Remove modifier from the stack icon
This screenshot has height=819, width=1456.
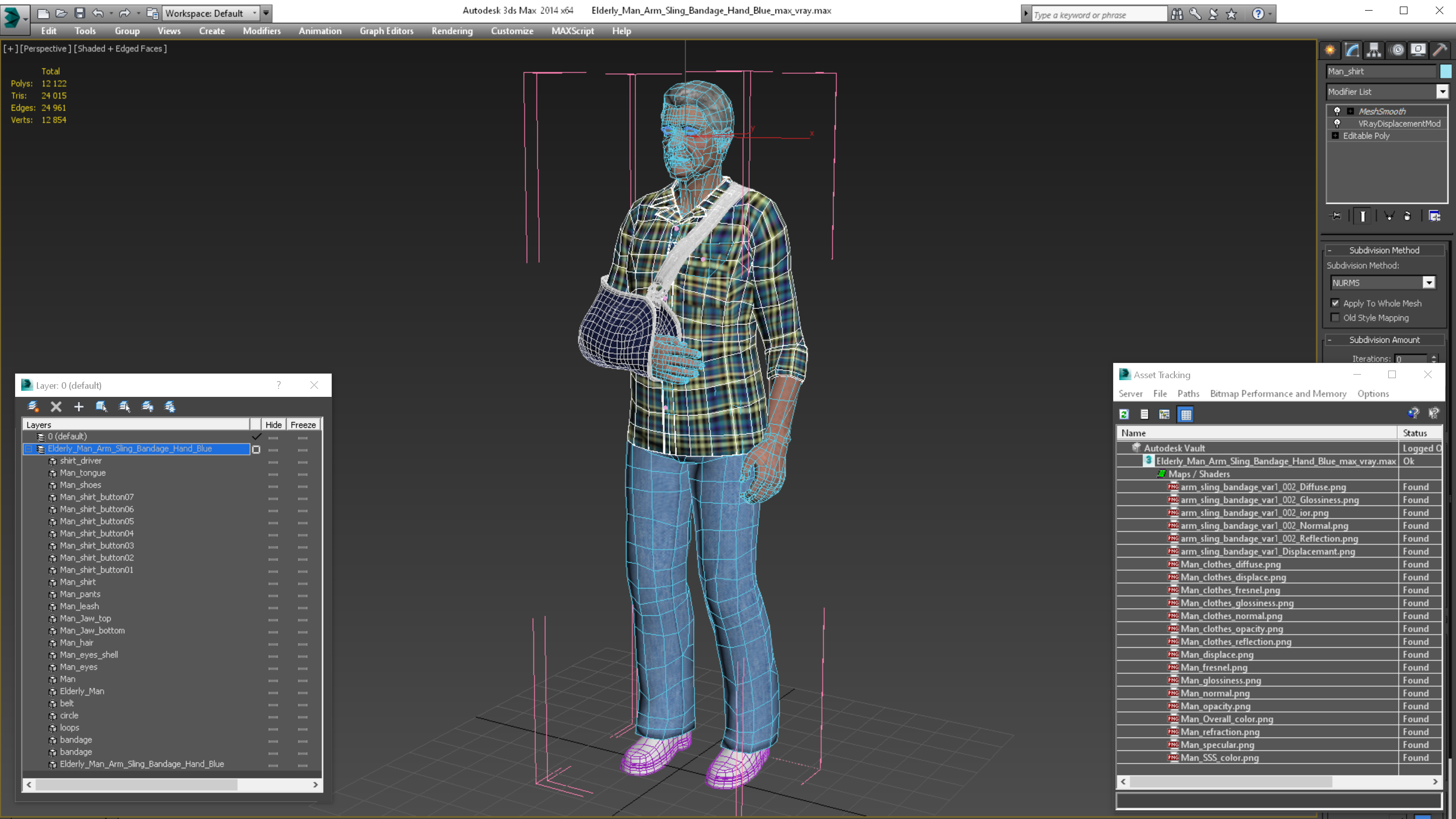coord(1407,216)
